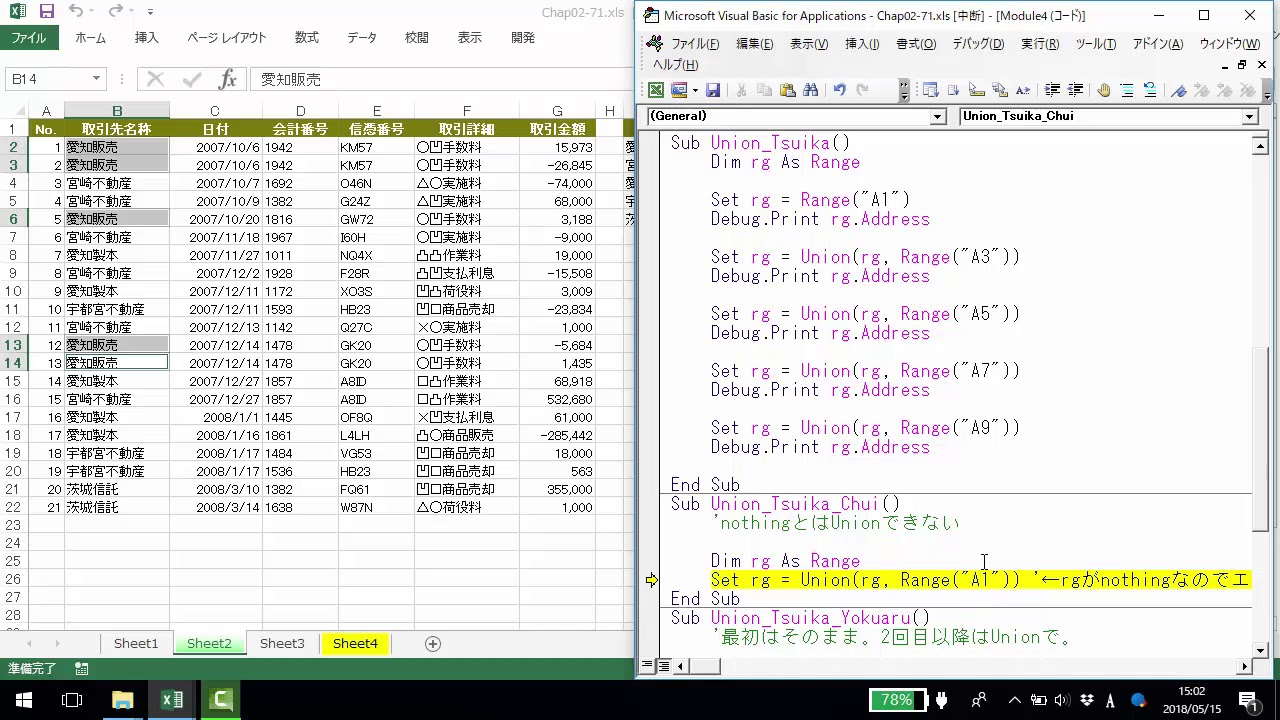Click the new sheet plus button

pyautogui.click(x=433, y=644)
